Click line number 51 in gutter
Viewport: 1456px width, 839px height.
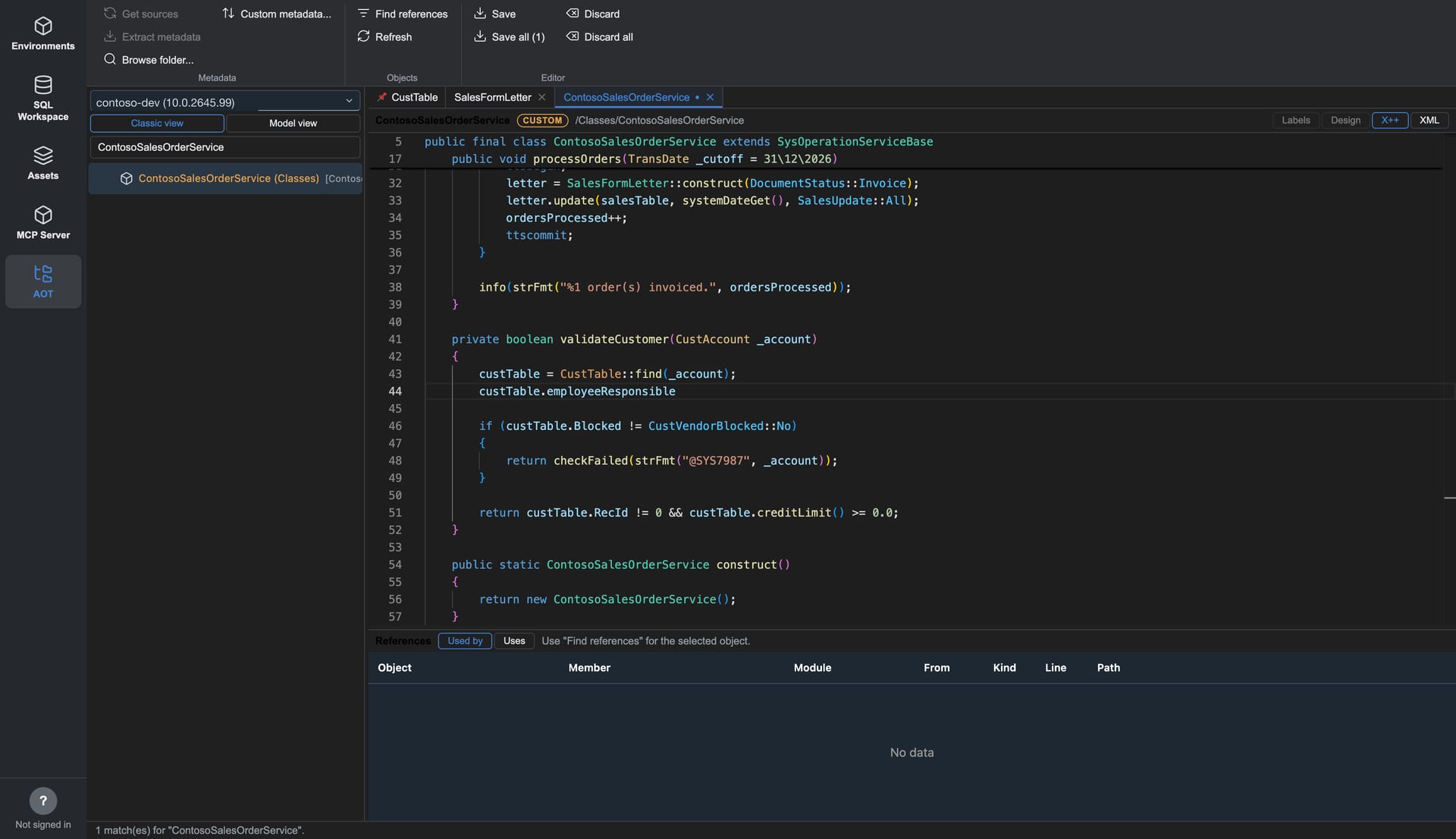pyautogui.click(x=395, y=513)
